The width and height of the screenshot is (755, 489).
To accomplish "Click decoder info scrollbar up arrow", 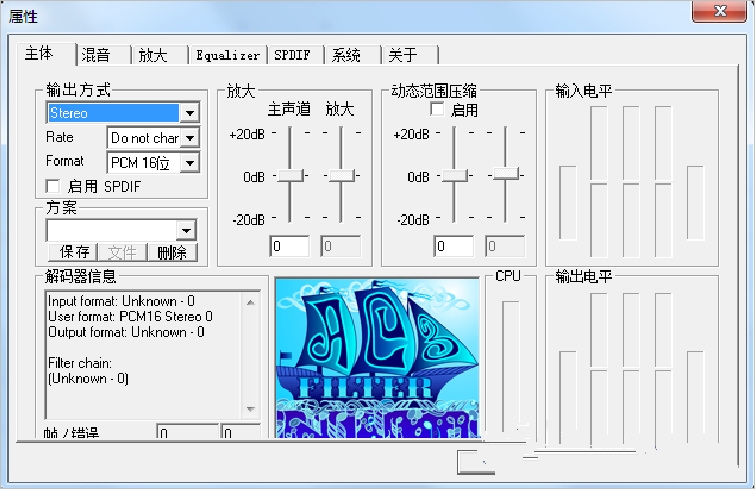I will coord(251,302).
